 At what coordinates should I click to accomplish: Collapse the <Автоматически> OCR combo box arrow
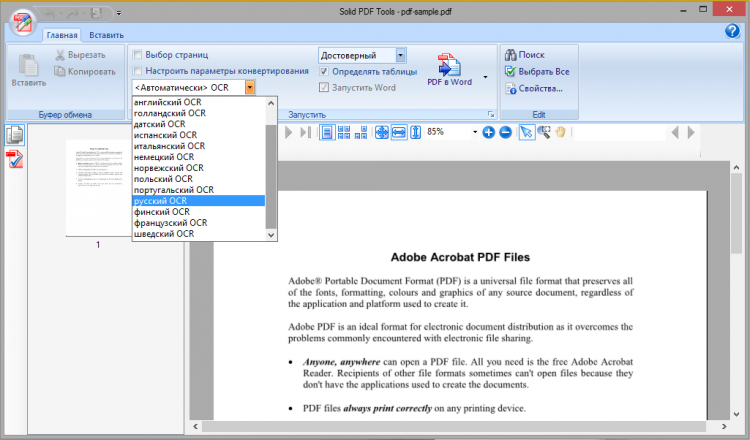point(250,88)
